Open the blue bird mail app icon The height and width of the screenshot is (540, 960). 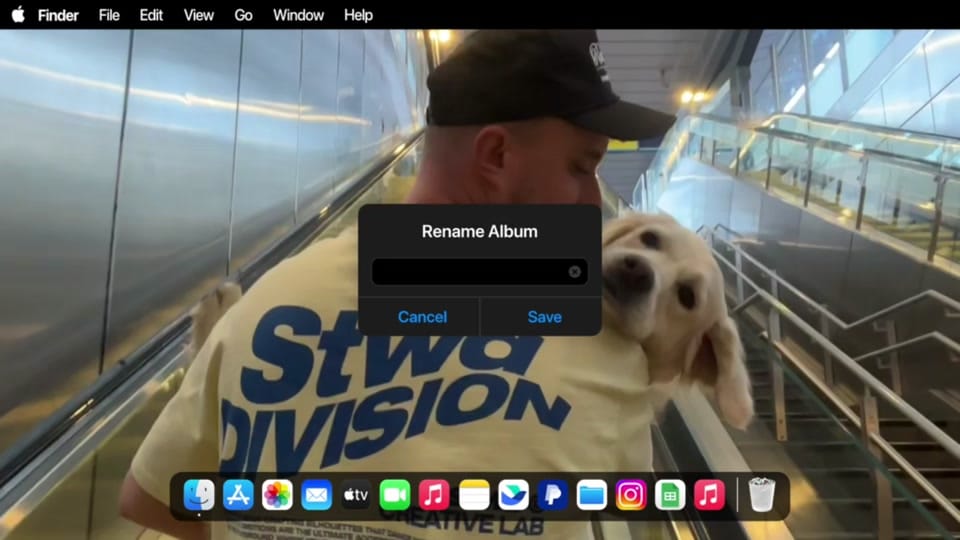coord(513,495)
